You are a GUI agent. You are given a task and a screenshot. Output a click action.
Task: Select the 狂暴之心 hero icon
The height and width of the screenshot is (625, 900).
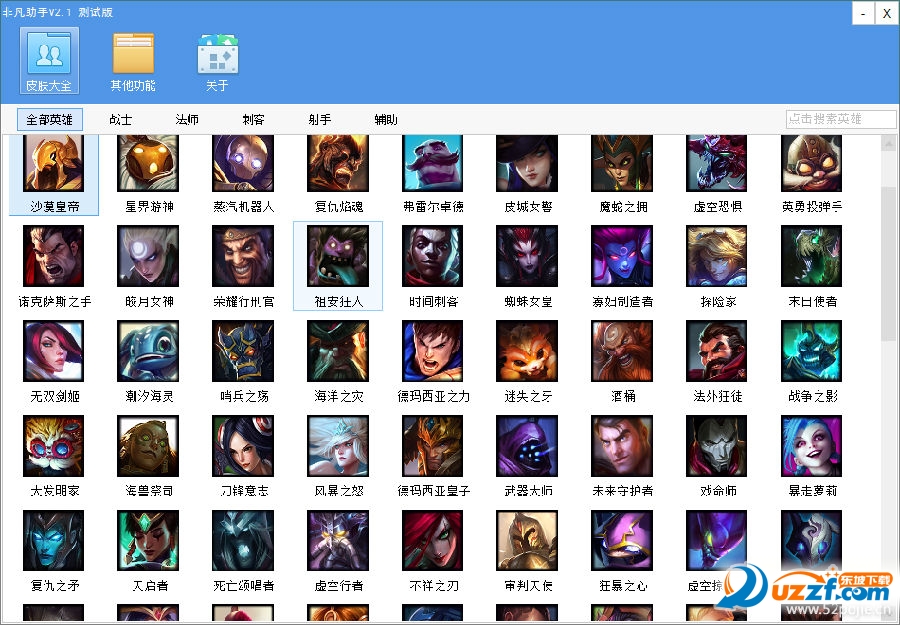tap(622, 541)
